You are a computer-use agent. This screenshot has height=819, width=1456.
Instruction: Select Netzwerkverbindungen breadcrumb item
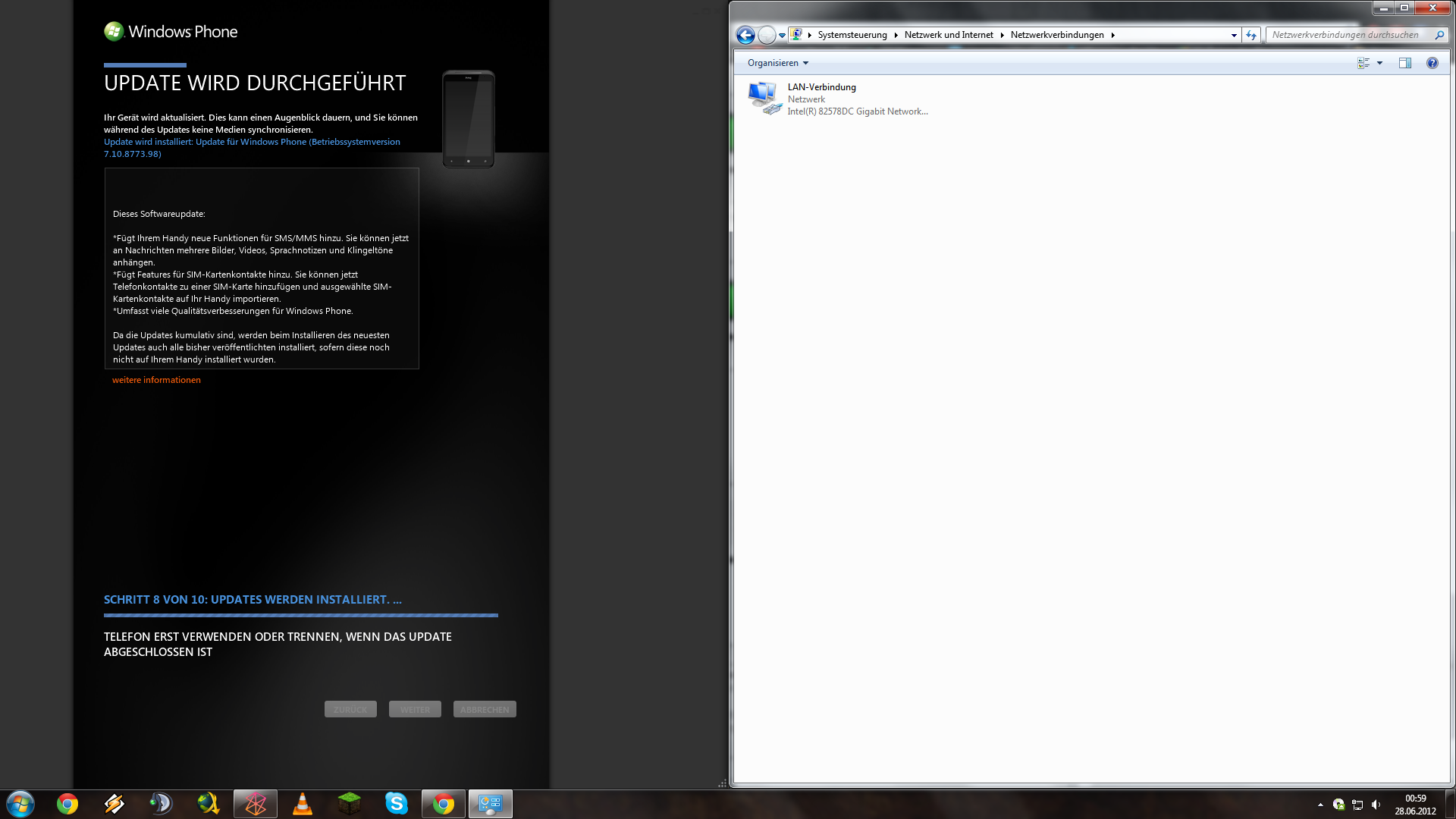point(1056,35)
